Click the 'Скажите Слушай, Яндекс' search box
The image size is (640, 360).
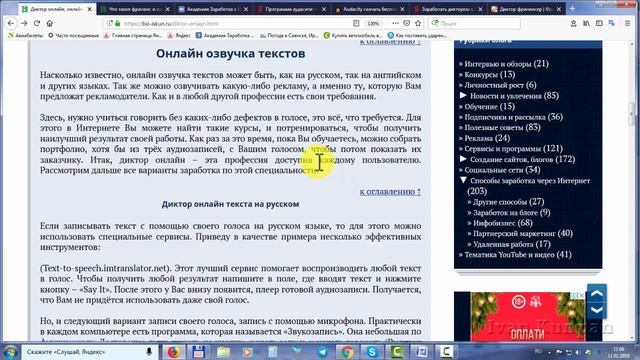tap(84, 351)
